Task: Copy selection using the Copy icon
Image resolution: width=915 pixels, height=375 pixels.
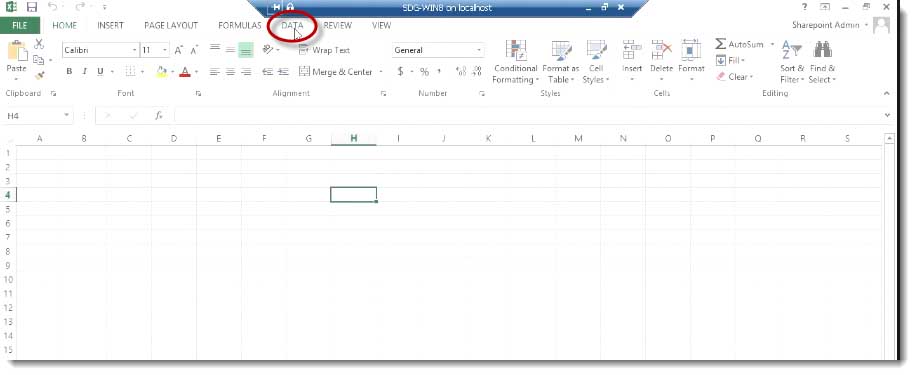Action: (x=39, y=60)
